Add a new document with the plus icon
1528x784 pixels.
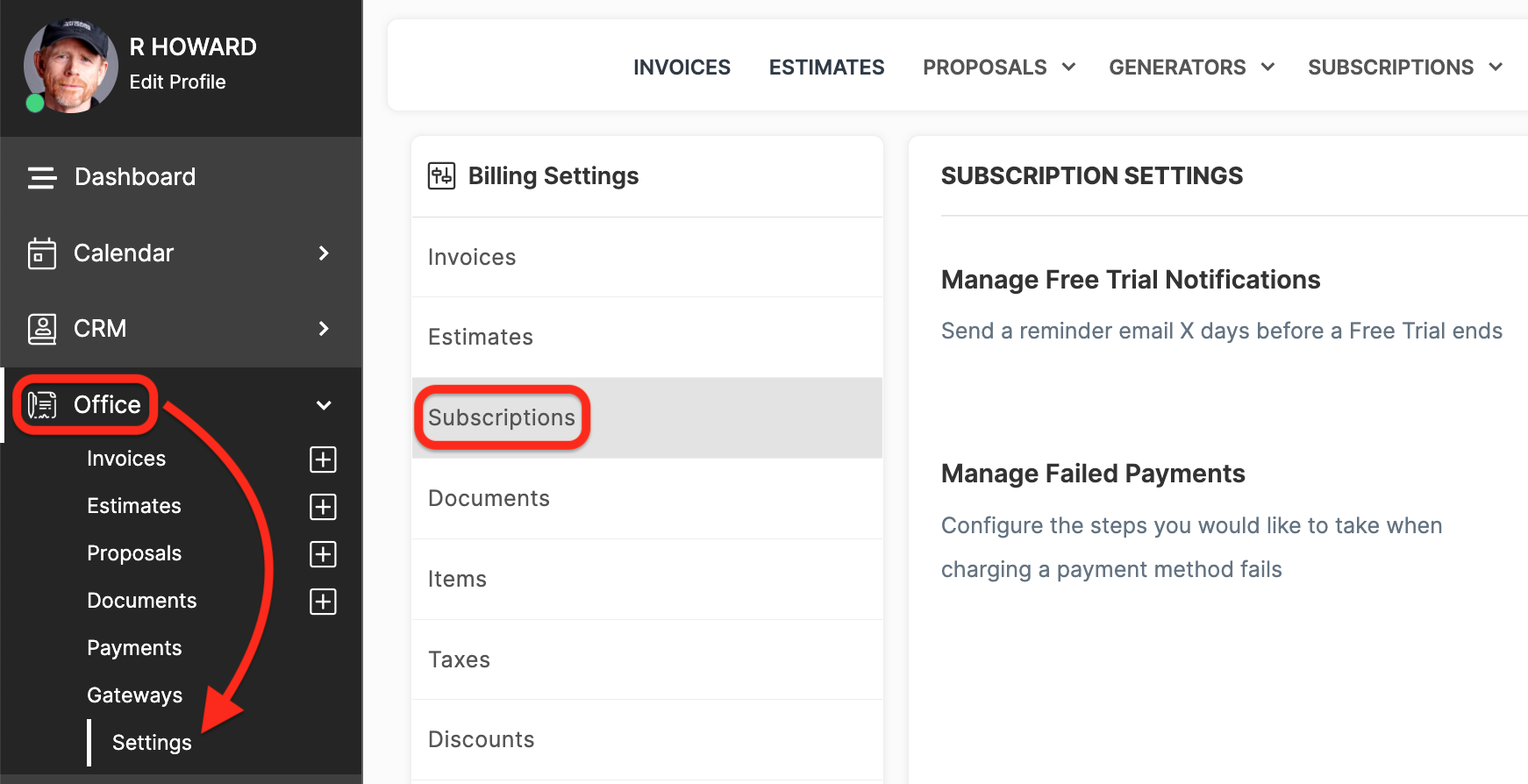(324, 602)
